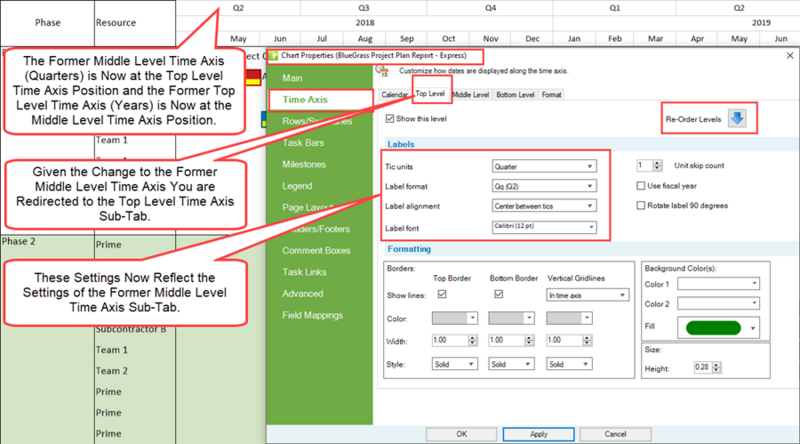Click the Q3 quarter label on time axis
Image resolution: width=800 pixels, height=444 pixels.
coord(364,8)
